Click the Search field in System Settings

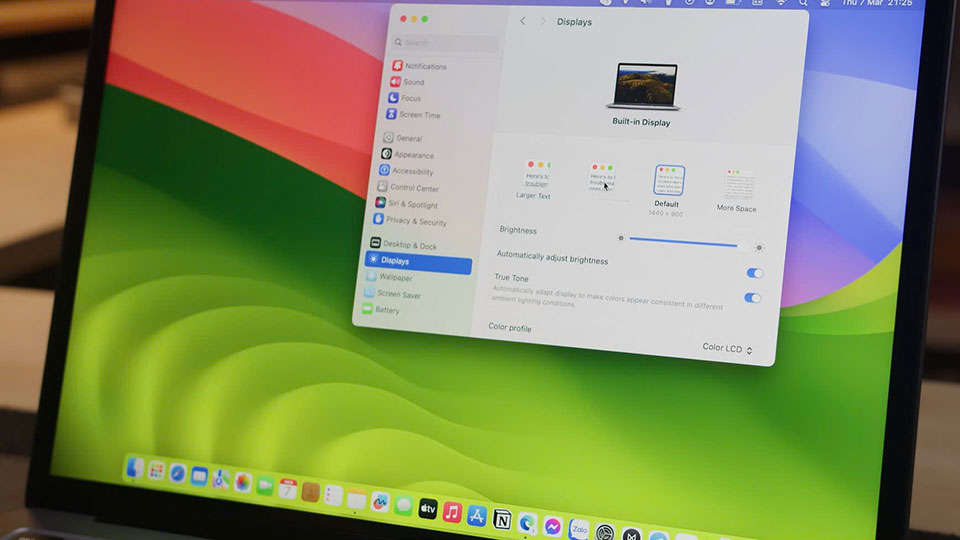click(446, 42)
